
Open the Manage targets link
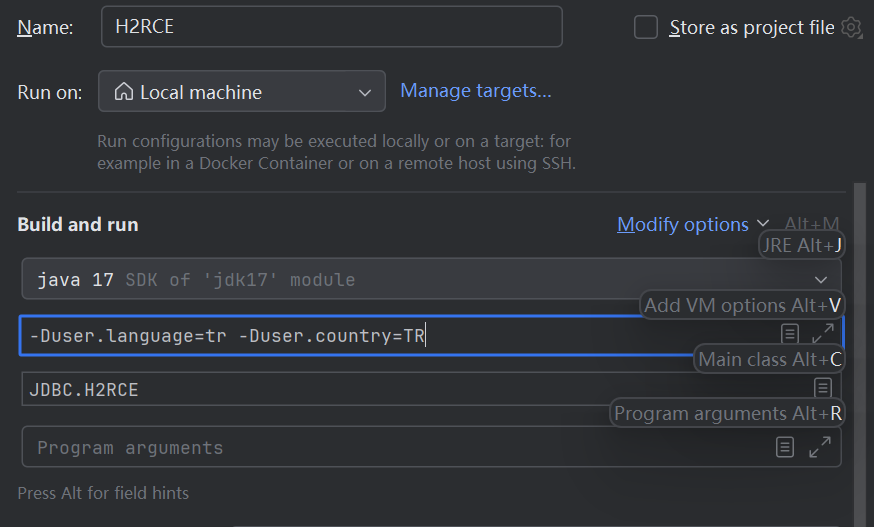pyautogui.click(x=475, y=91)
